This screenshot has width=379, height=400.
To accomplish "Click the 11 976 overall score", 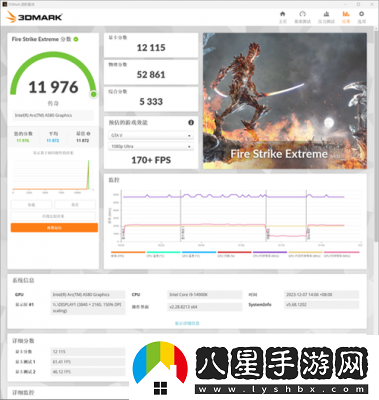I will click(53, 87).
